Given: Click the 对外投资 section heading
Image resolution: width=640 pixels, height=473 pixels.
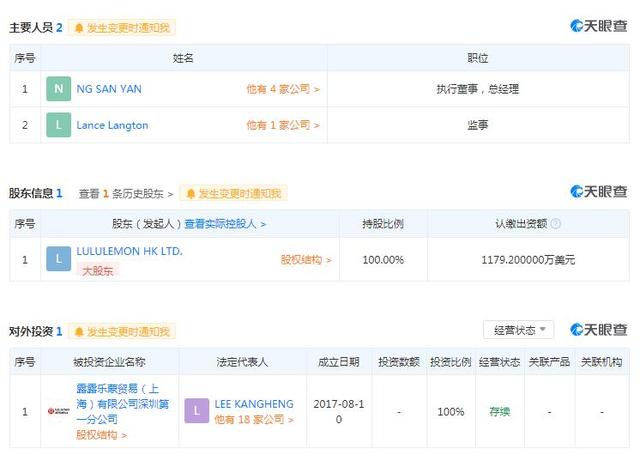Looking at the screenshot, I should click(31, 331).
